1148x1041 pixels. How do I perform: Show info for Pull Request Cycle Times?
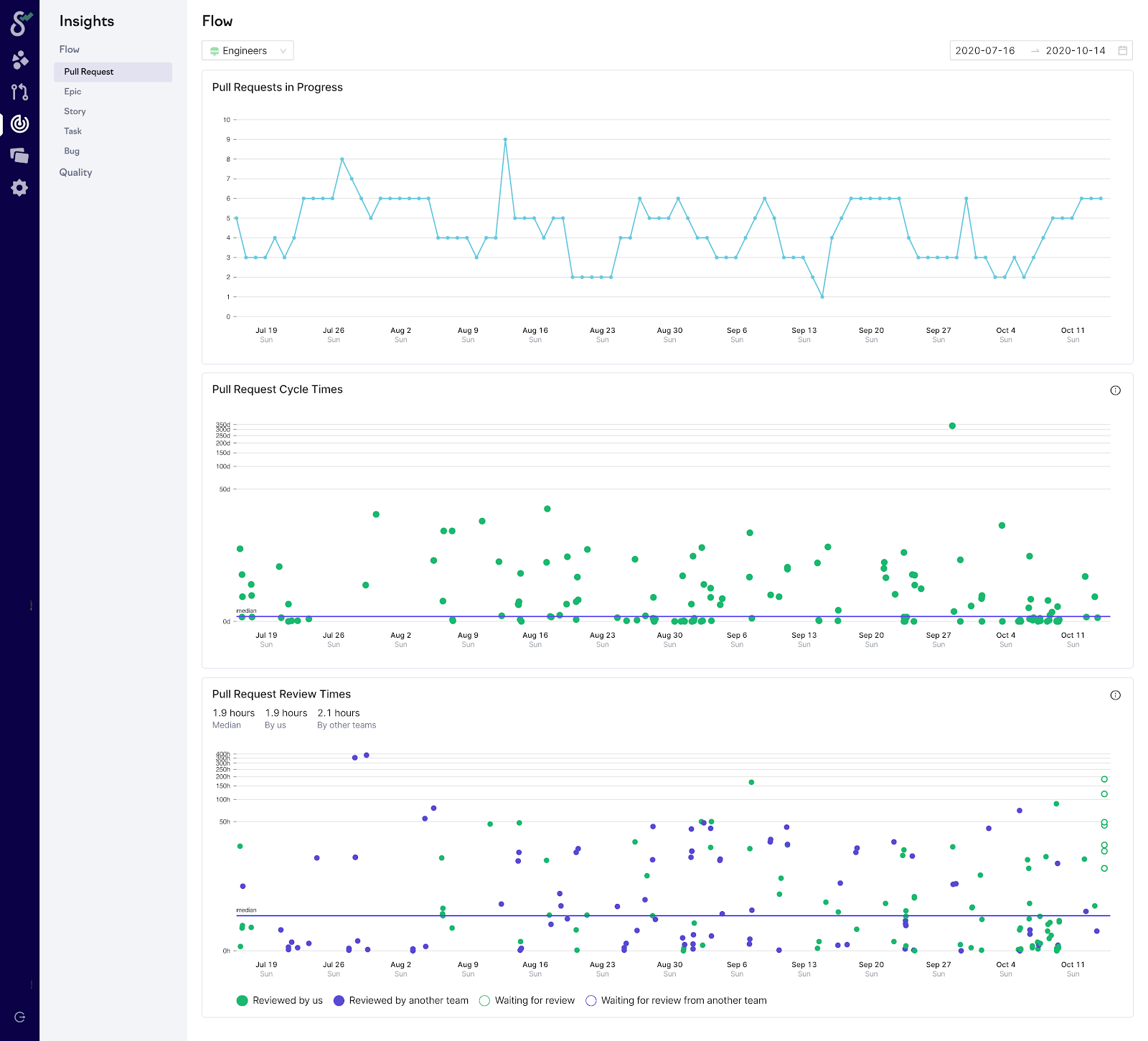[1115, 390]
